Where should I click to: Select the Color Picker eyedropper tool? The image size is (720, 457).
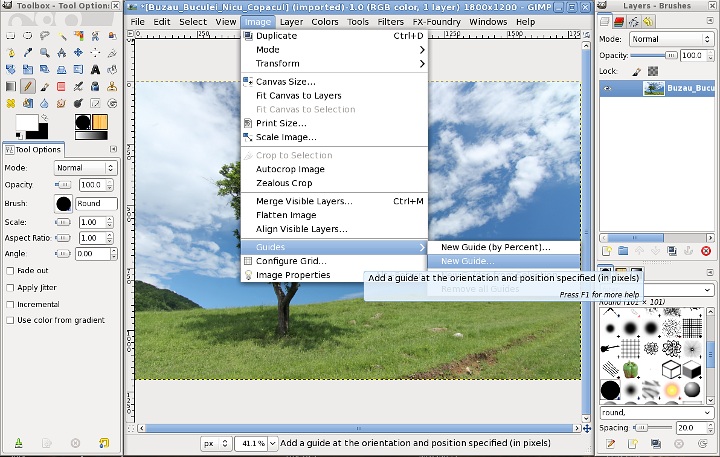[28, 53]
